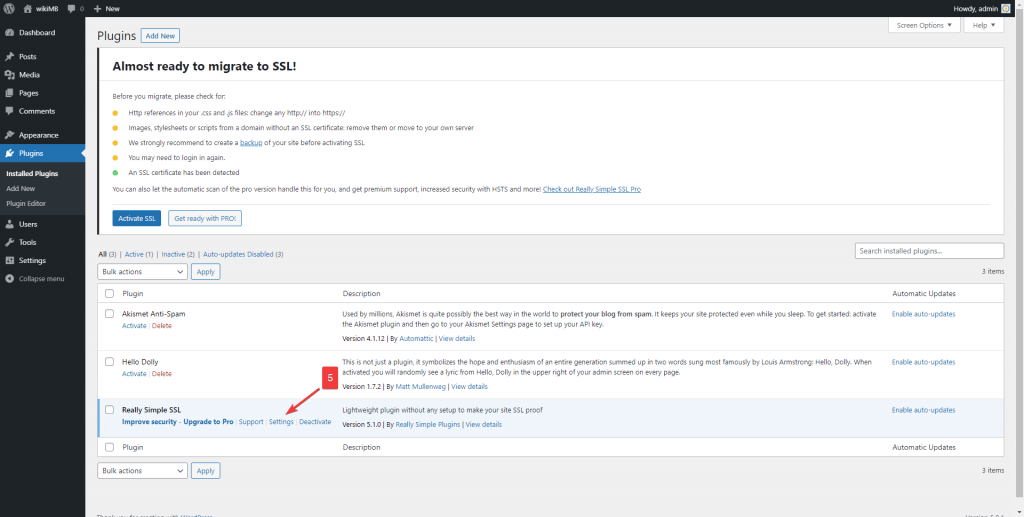This screenshot has width=1024, height=517.
Task: Expand the Help tab
Action: click(x=982, y=25)
